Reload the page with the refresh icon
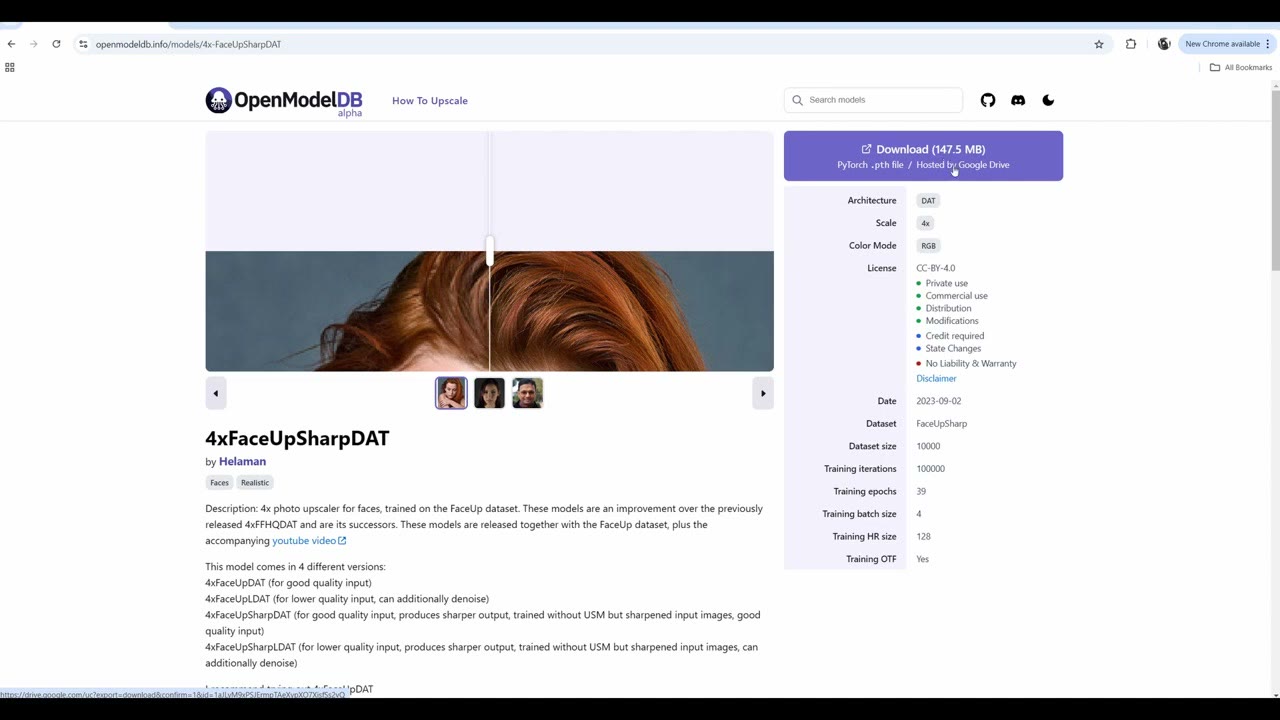Screen dimensions: 1280x720 point(56,44)
